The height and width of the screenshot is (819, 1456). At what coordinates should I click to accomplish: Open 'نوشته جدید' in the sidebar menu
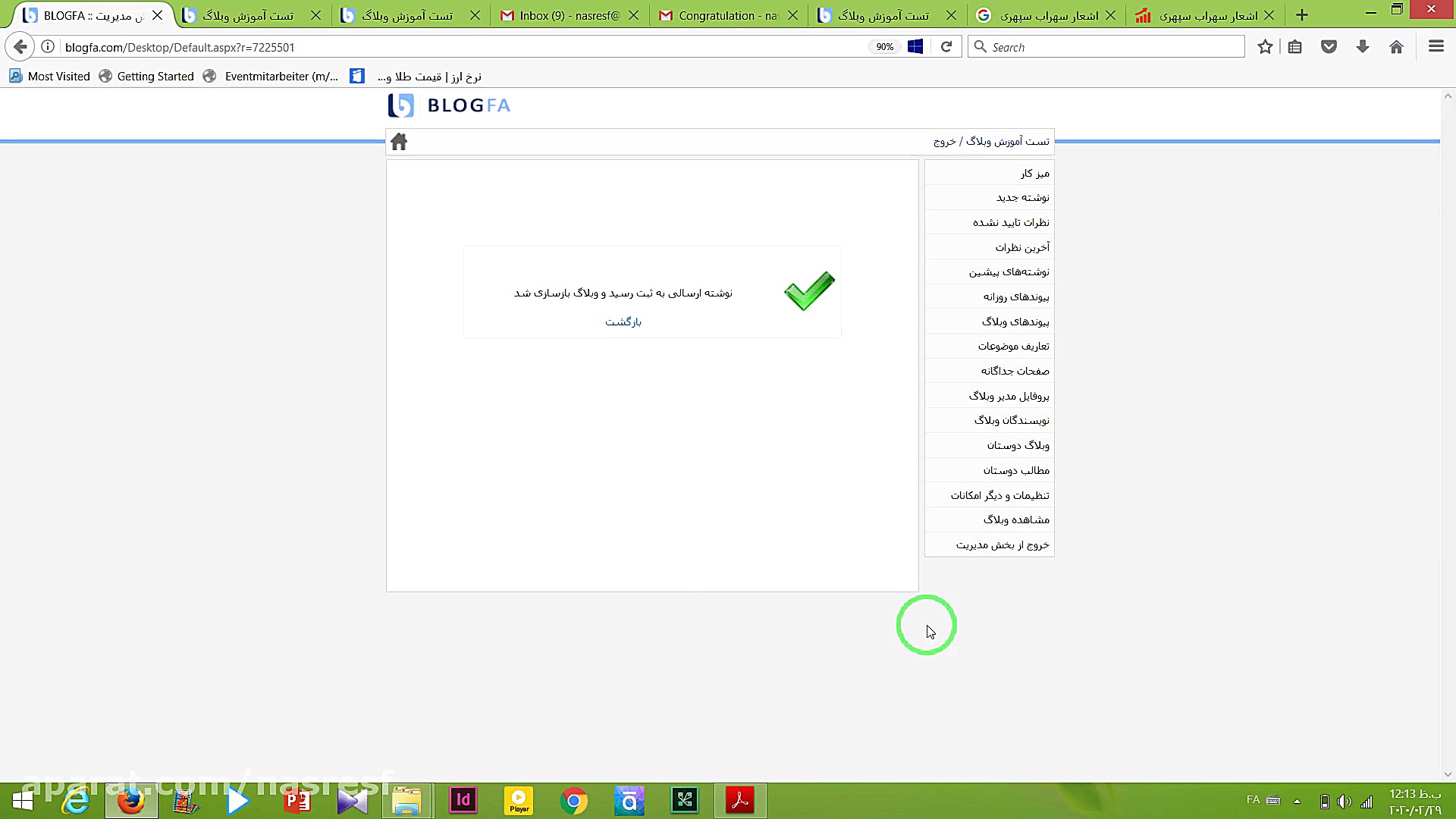pos(1022,198)
